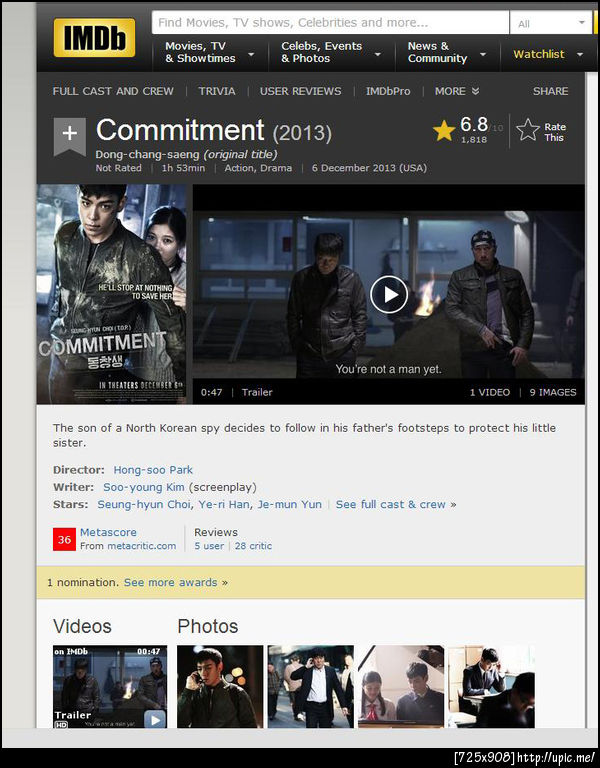The image size is (600, 768).
Task: Expand the MORE submenu
Action: (456, 91)
